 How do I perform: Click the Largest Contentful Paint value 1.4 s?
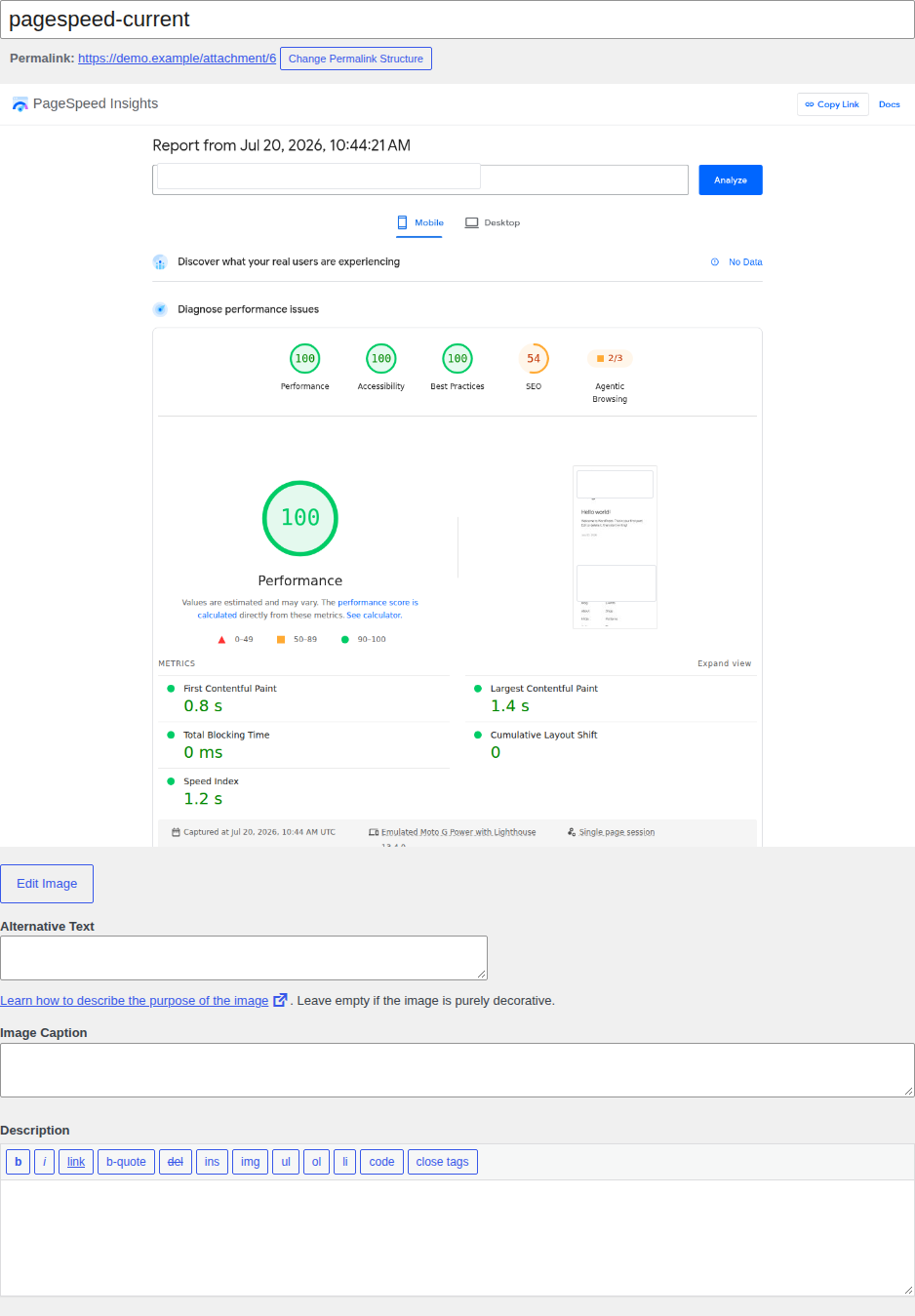coord(510,706)
